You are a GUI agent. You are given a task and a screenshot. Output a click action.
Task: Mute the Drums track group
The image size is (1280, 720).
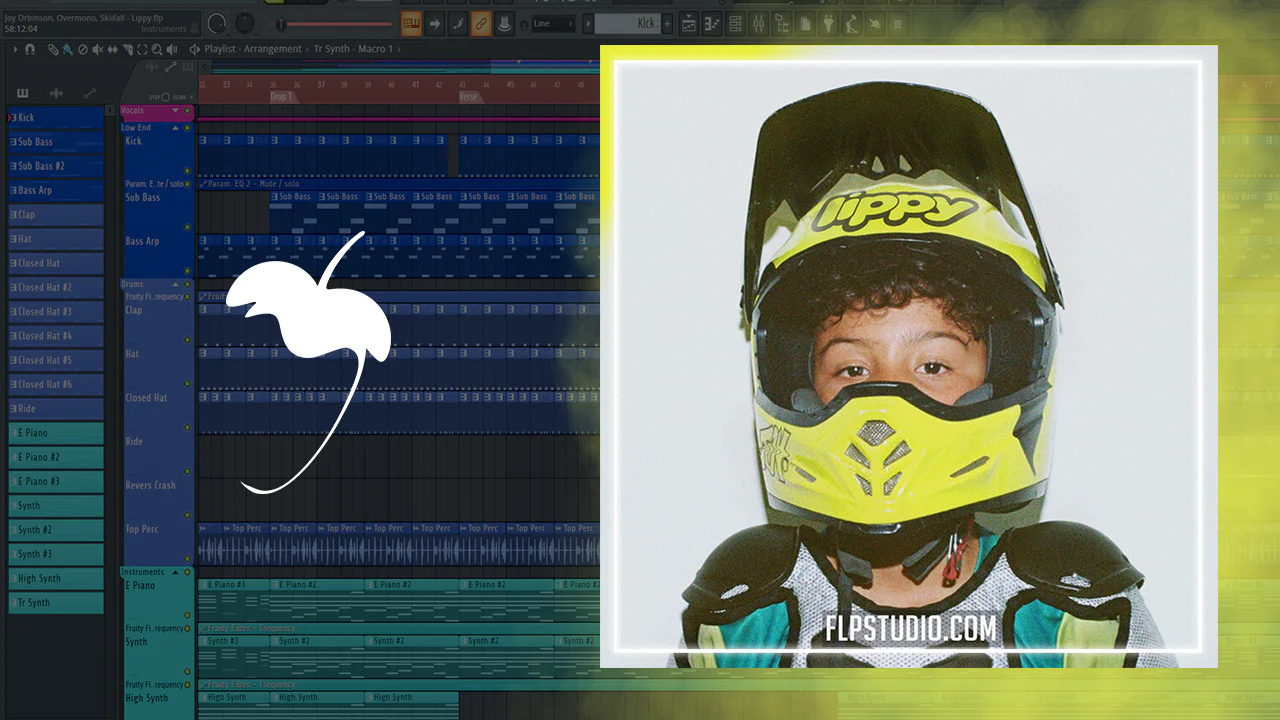187,285
